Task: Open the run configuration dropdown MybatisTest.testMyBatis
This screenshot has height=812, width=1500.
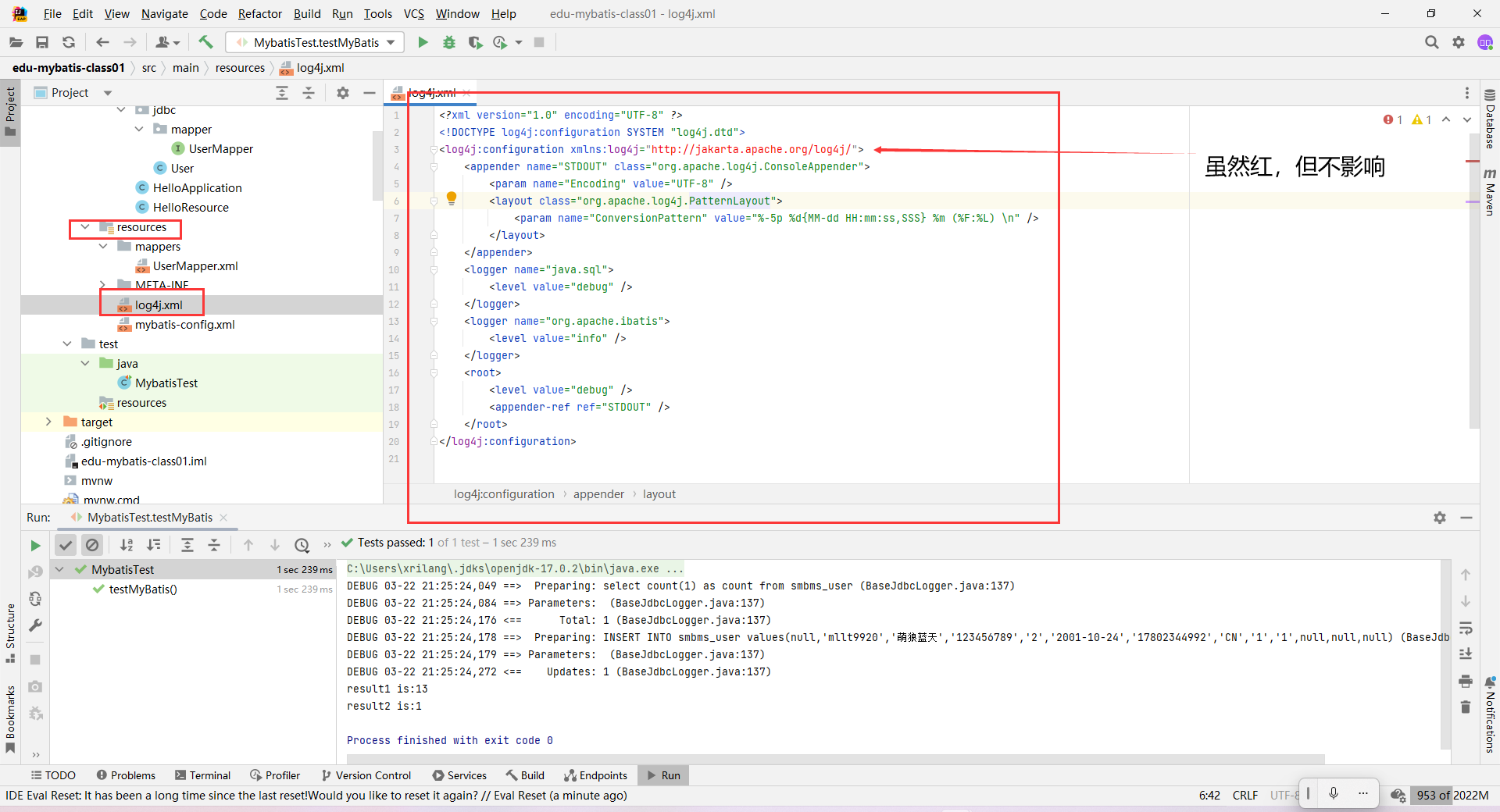Action: point(315,42)
